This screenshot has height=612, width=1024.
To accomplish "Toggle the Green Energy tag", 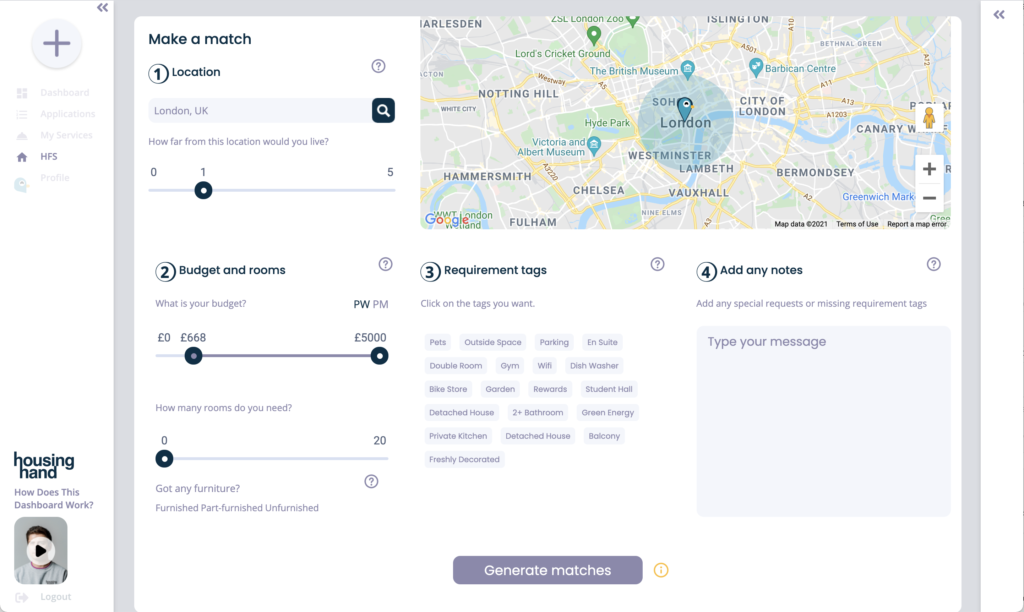I will (x=607, y=413).
